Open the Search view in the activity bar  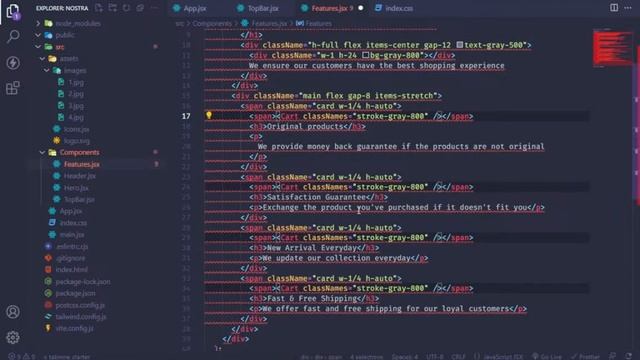coord(13,37)
